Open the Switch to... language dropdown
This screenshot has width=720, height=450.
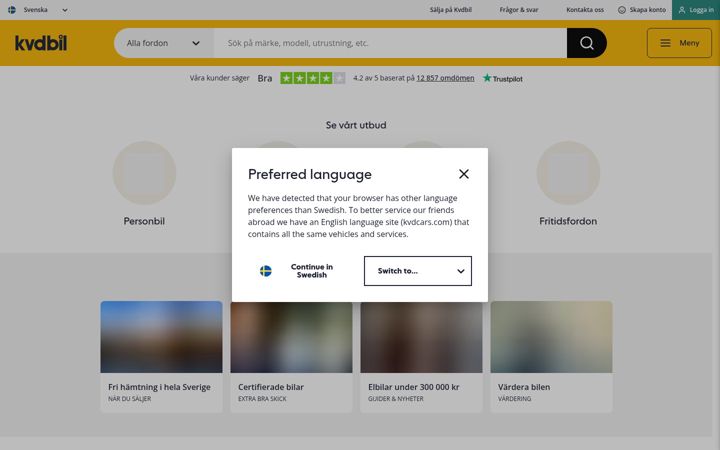[418, 271]
